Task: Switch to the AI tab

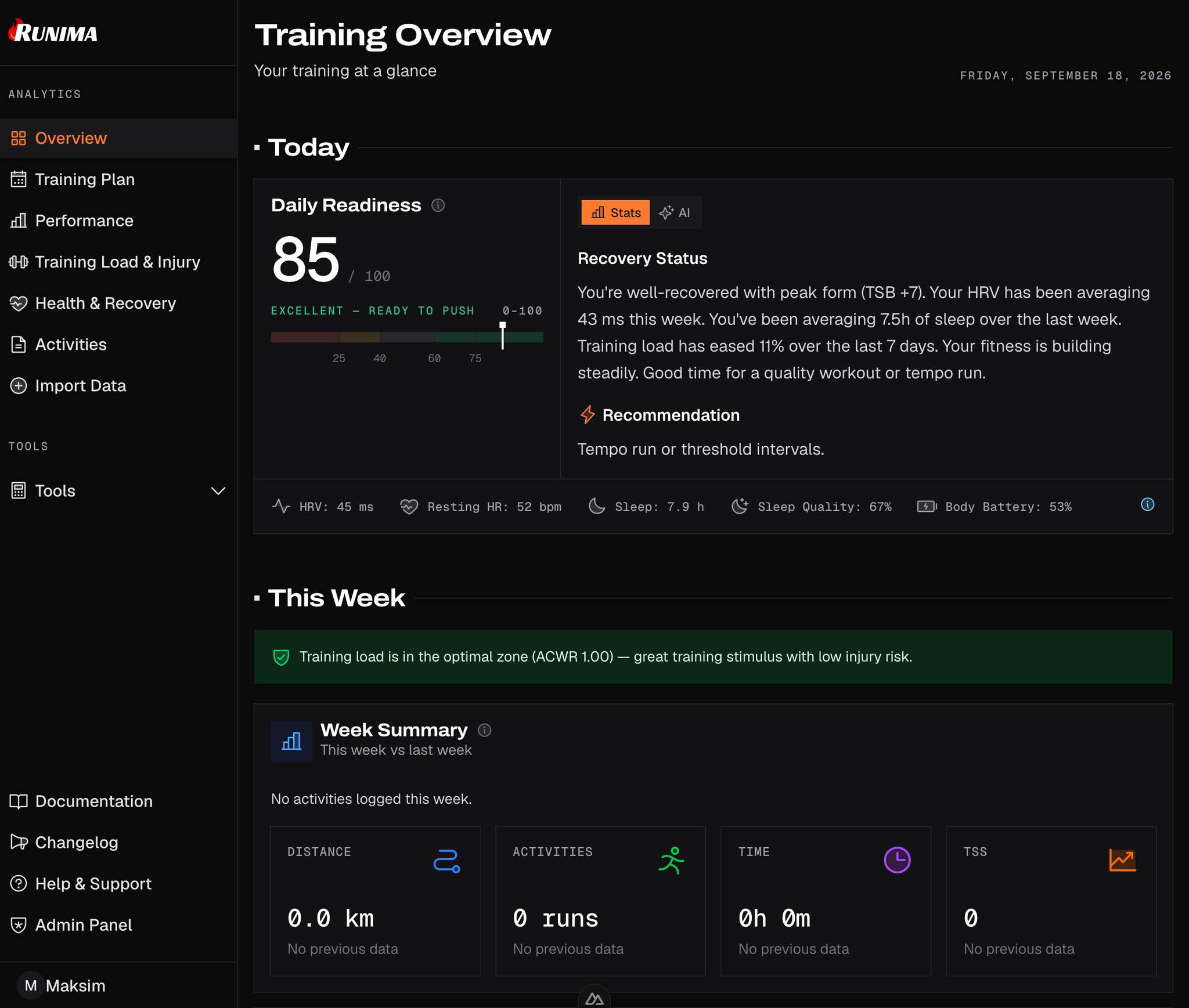Action: pyautogui.click(x=675, y=212)
